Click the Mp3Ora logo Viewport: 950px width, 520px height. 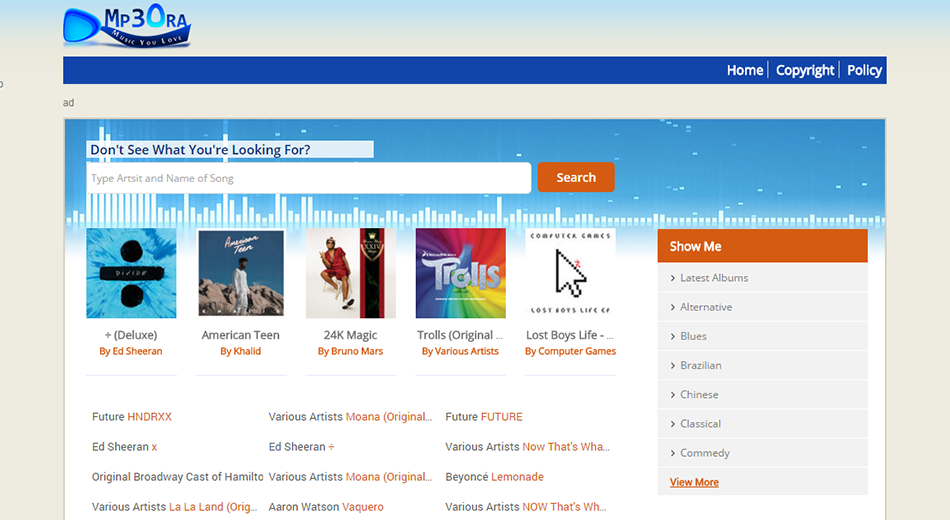tap(127, 26)
